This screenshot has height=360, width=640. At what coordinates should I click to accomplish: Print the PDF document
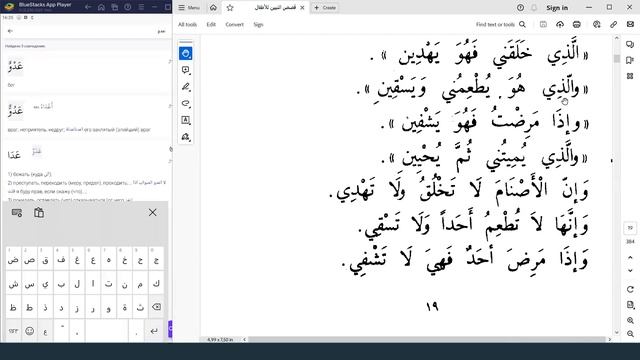577,24
